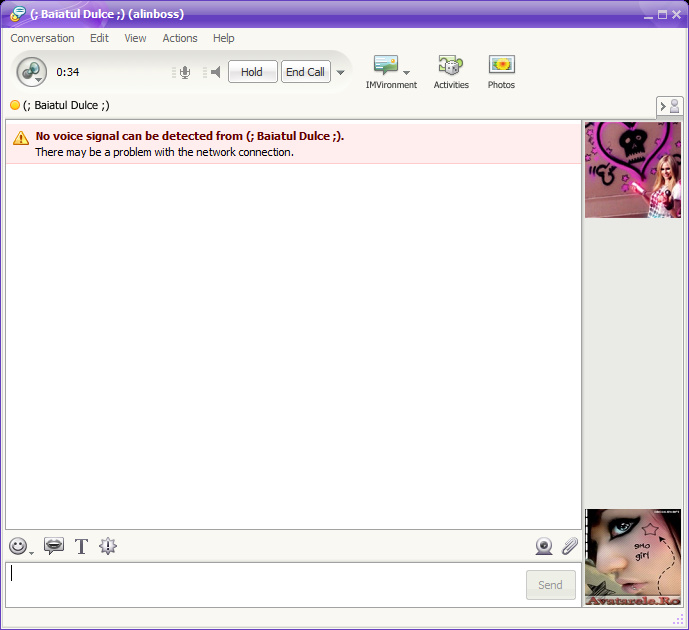This screenshot has height=630, width=689.
Task: Adjust microphone level bars
Action: pyautogui.click(x=174, y=72)
